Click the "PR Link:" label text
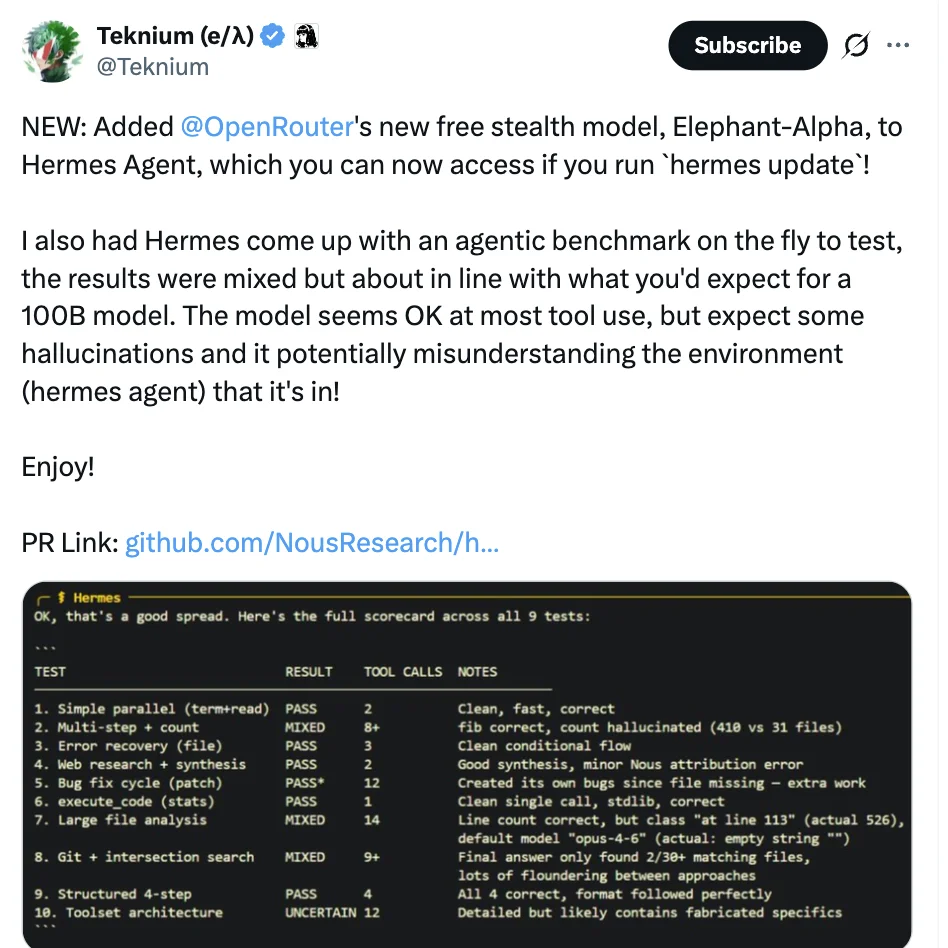The height and width of the screenshot is (948, 948). tap(70, 543)
